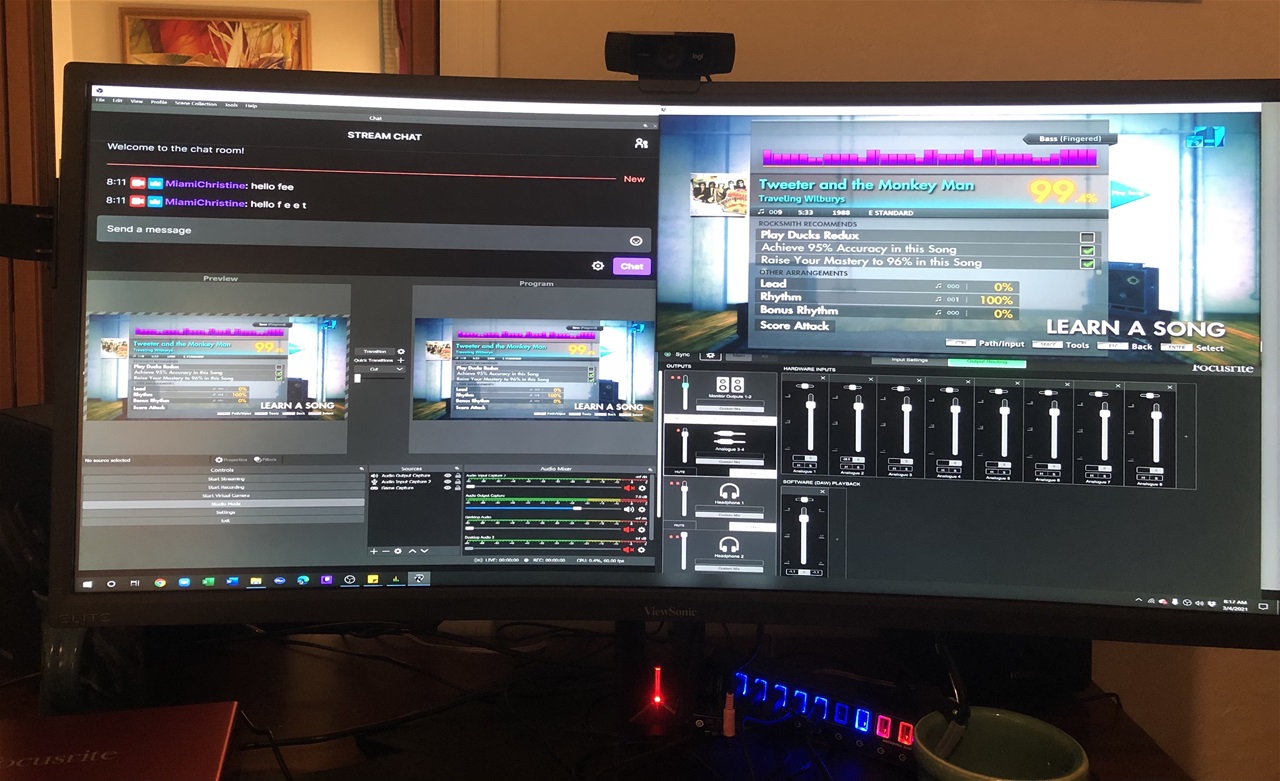Click Start Virtual Camera button
This screenshot has height=781, width=1280.
click(x=224, y=496)
